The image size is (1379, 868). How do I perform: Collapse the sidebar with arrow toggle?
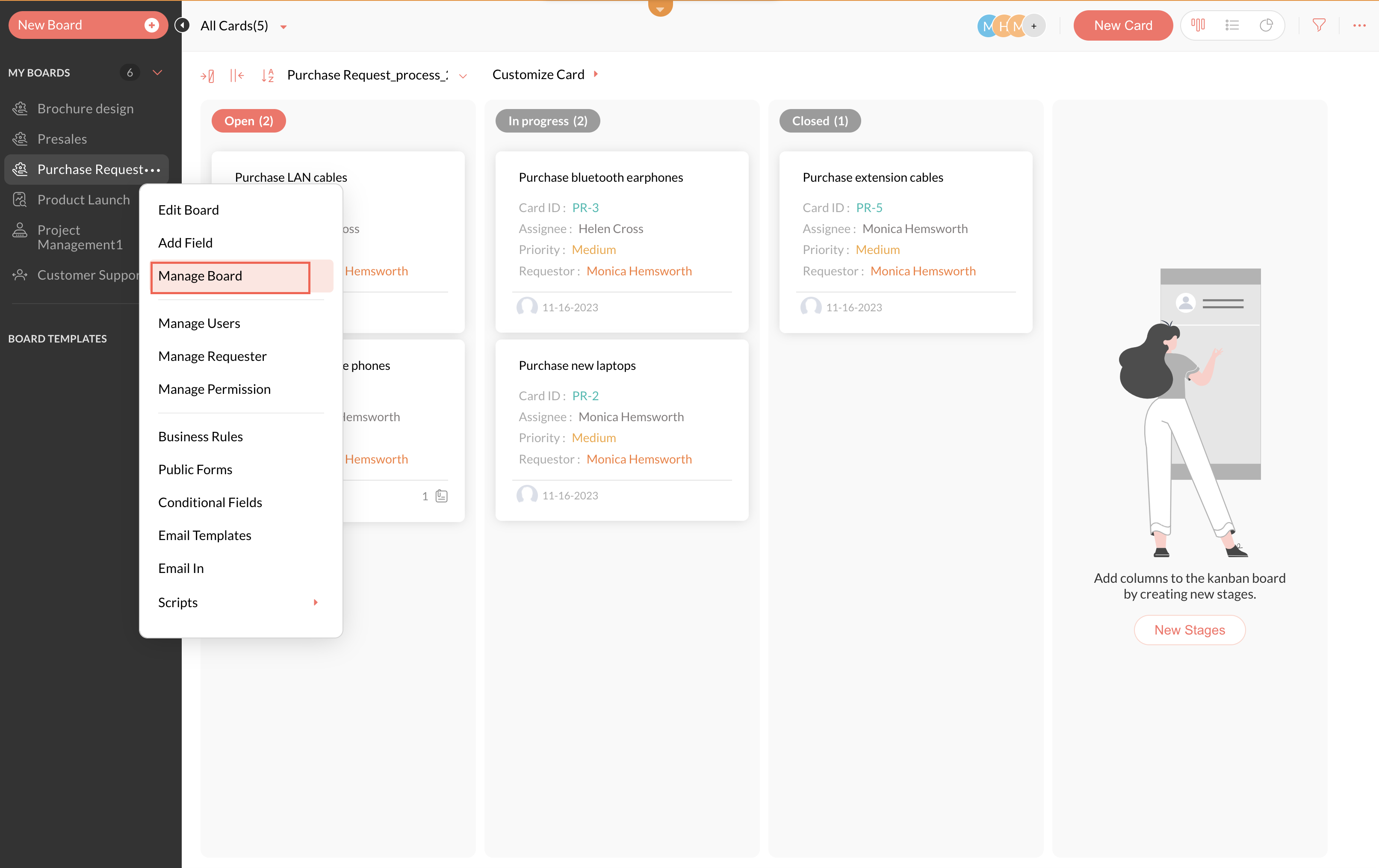[x=182, y=25]
